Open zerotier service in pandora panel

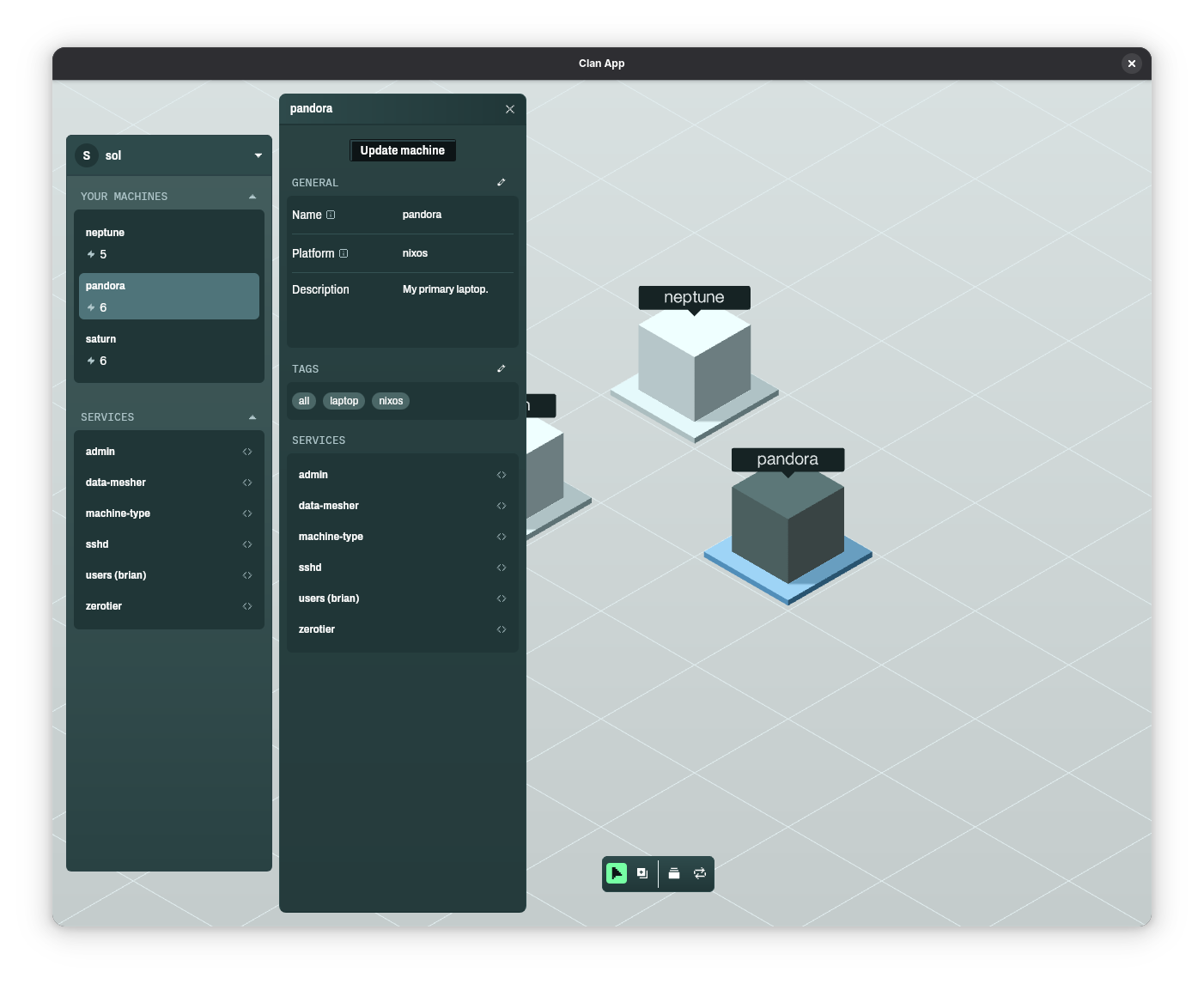[x=402, y=629]
